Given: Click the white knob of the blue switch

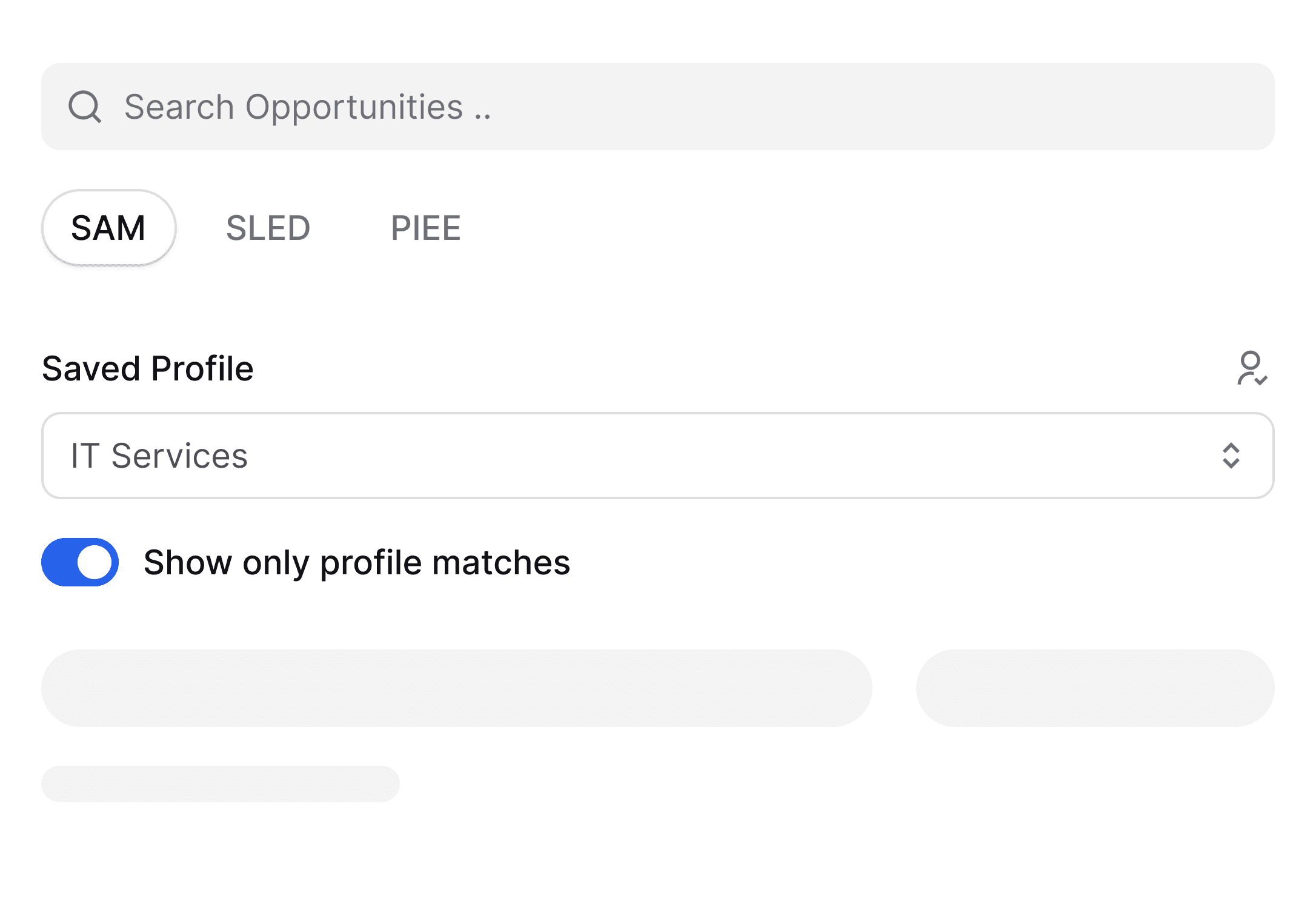Looking at the screenshot, I should [95, 562].
